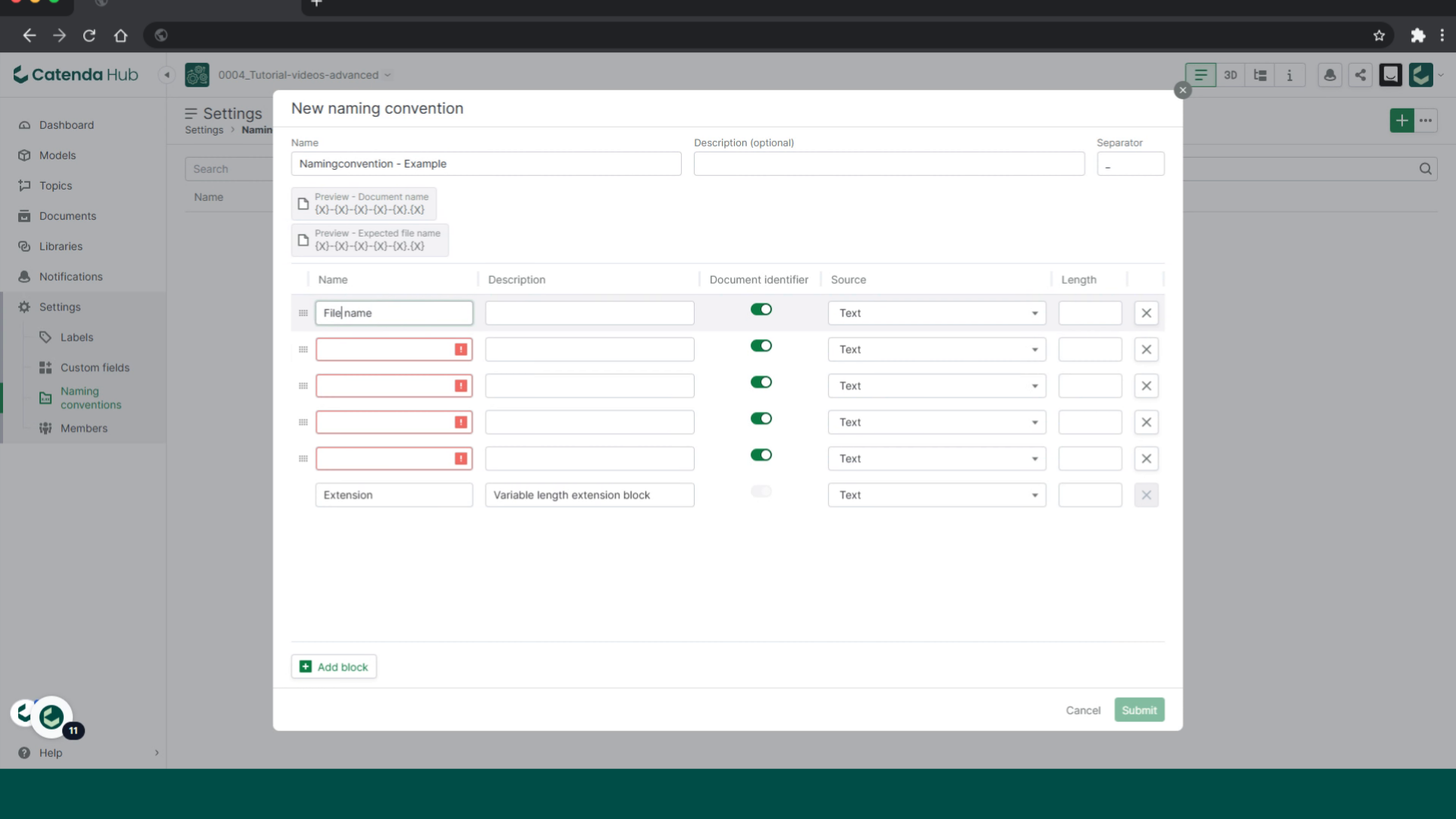Click the empty name field in second row

point(394,350)
